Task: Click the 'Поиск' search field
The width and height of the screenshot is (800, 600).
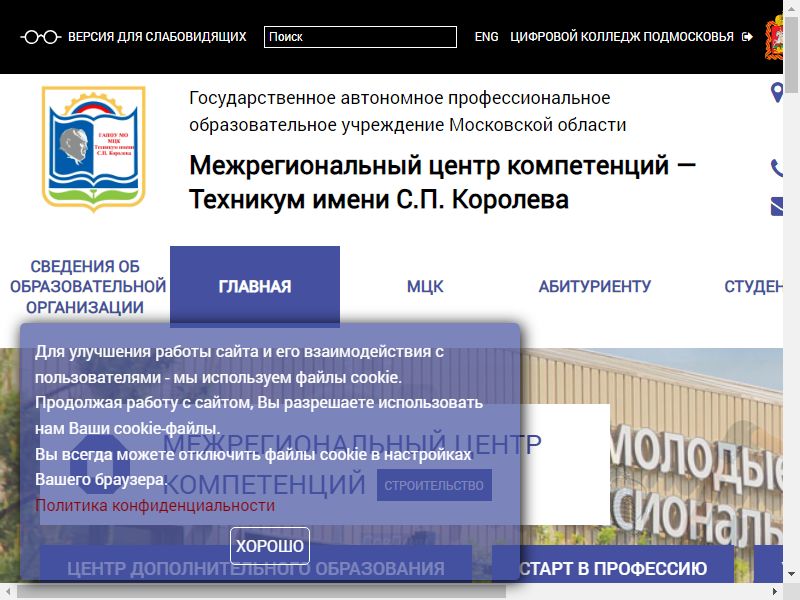Action: pyautogui.click(x=360, y=37)
